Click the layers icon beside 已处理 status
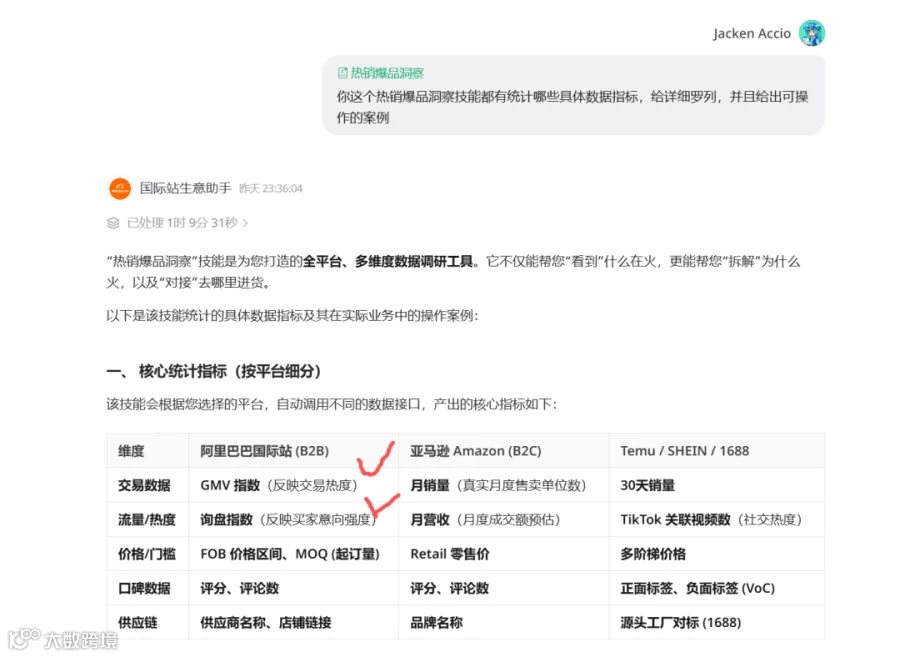Image resolution: width=900 pixels, height=657 pixels. point(113,223)
